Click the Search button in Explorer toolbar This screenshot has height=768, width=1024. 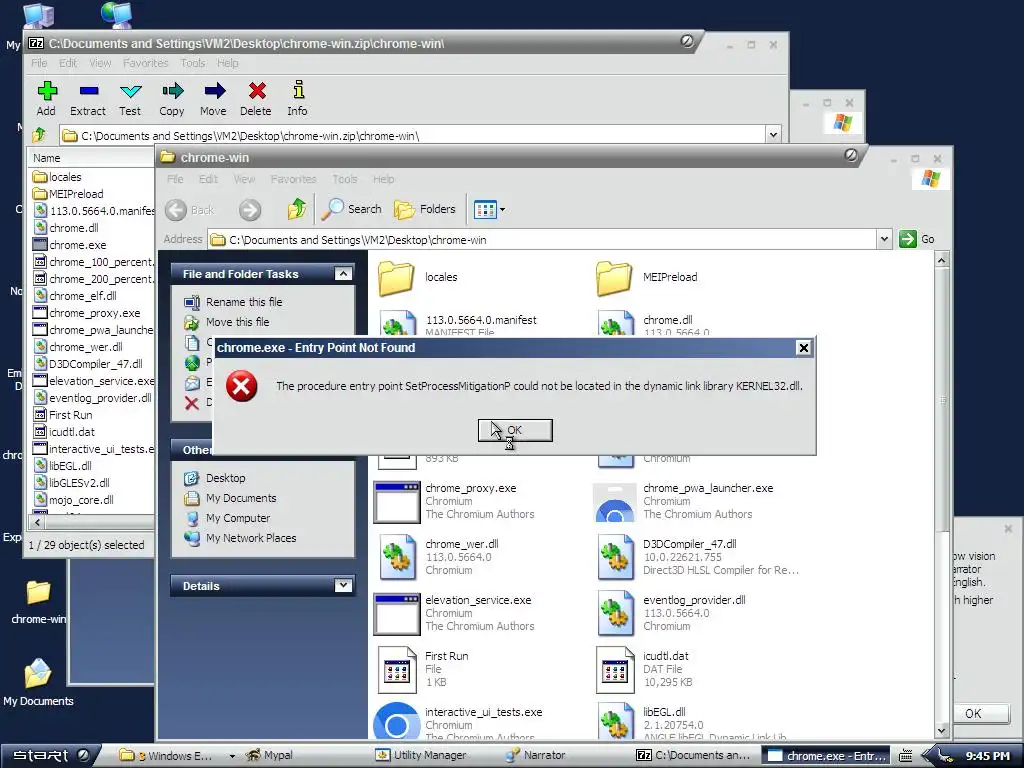click(353, 209)
